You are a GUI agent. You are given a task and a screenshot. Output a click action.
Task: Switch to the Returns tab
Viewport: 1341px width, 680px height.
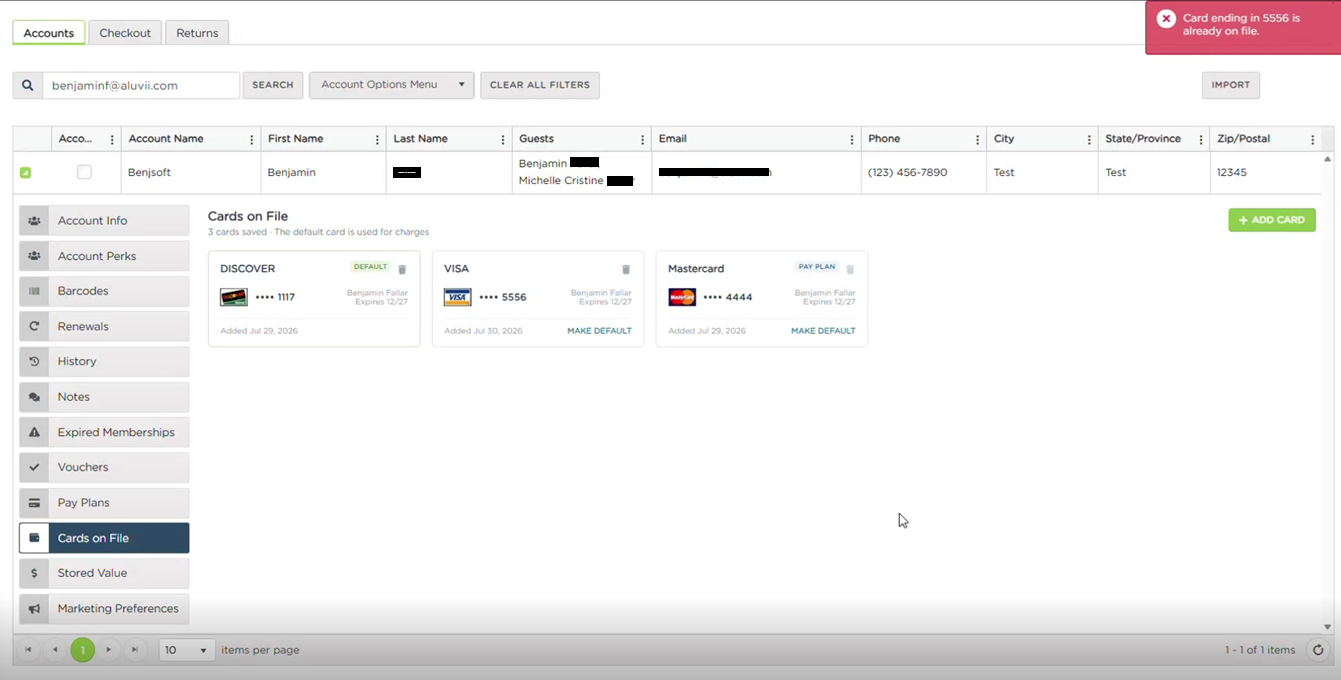pos(197,33)
